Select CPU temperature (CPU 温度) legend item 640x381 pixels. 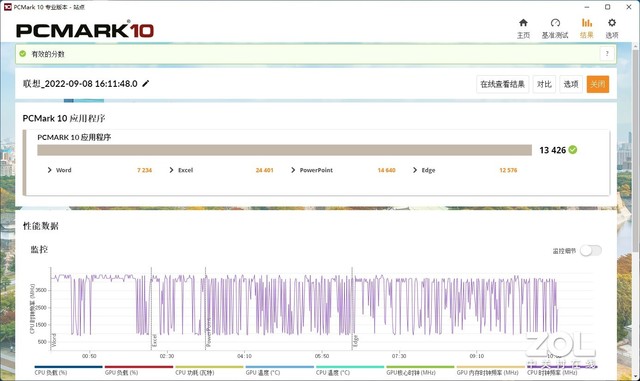tap(350, 370)
